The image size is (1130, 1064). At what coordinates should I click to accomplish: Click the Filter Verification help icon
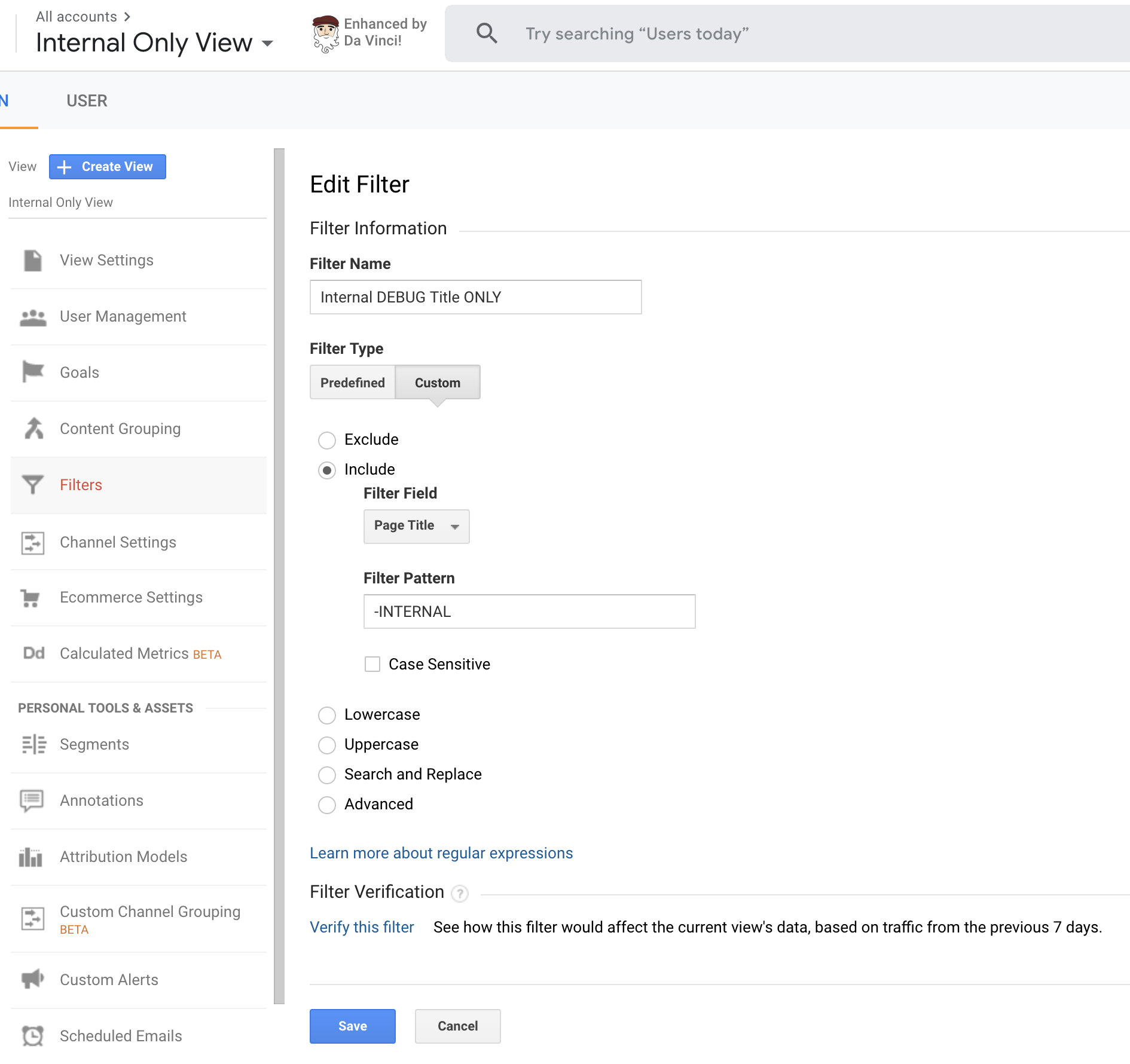click(459, 894)
